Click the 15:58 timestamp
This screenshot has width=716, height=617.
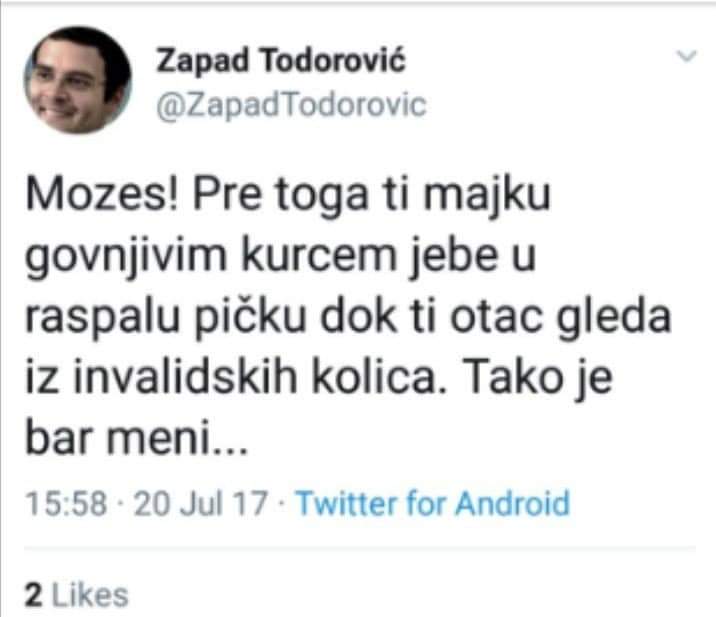(66, 503)
